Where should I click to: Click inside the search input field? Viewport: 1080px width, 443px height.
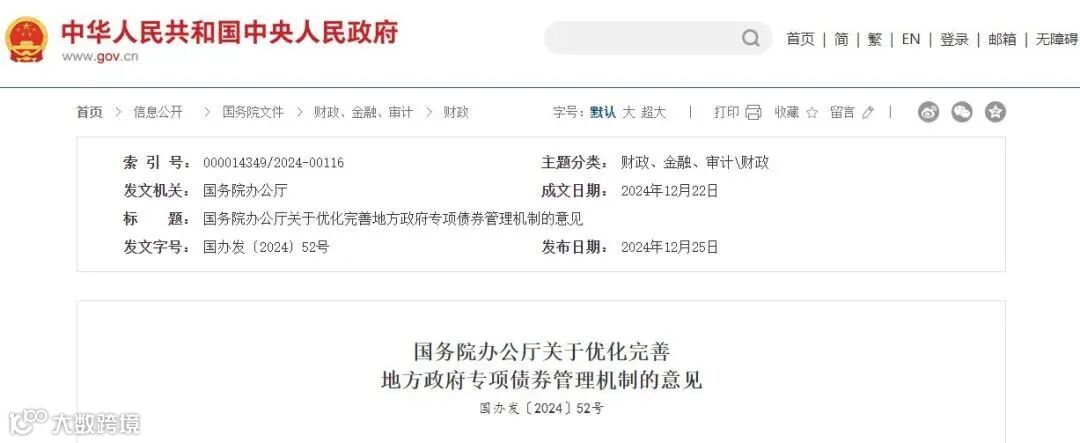pyautogui.click(x=643, y=38)
